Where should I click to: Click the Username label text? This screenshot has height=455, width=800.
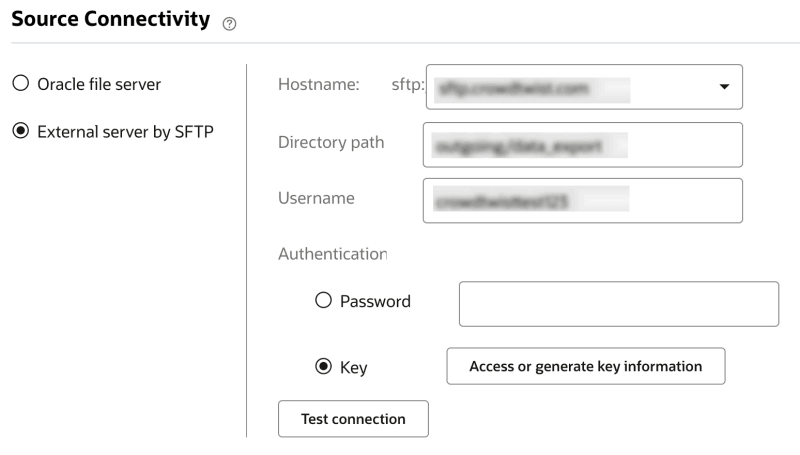(x=316, y=198)
